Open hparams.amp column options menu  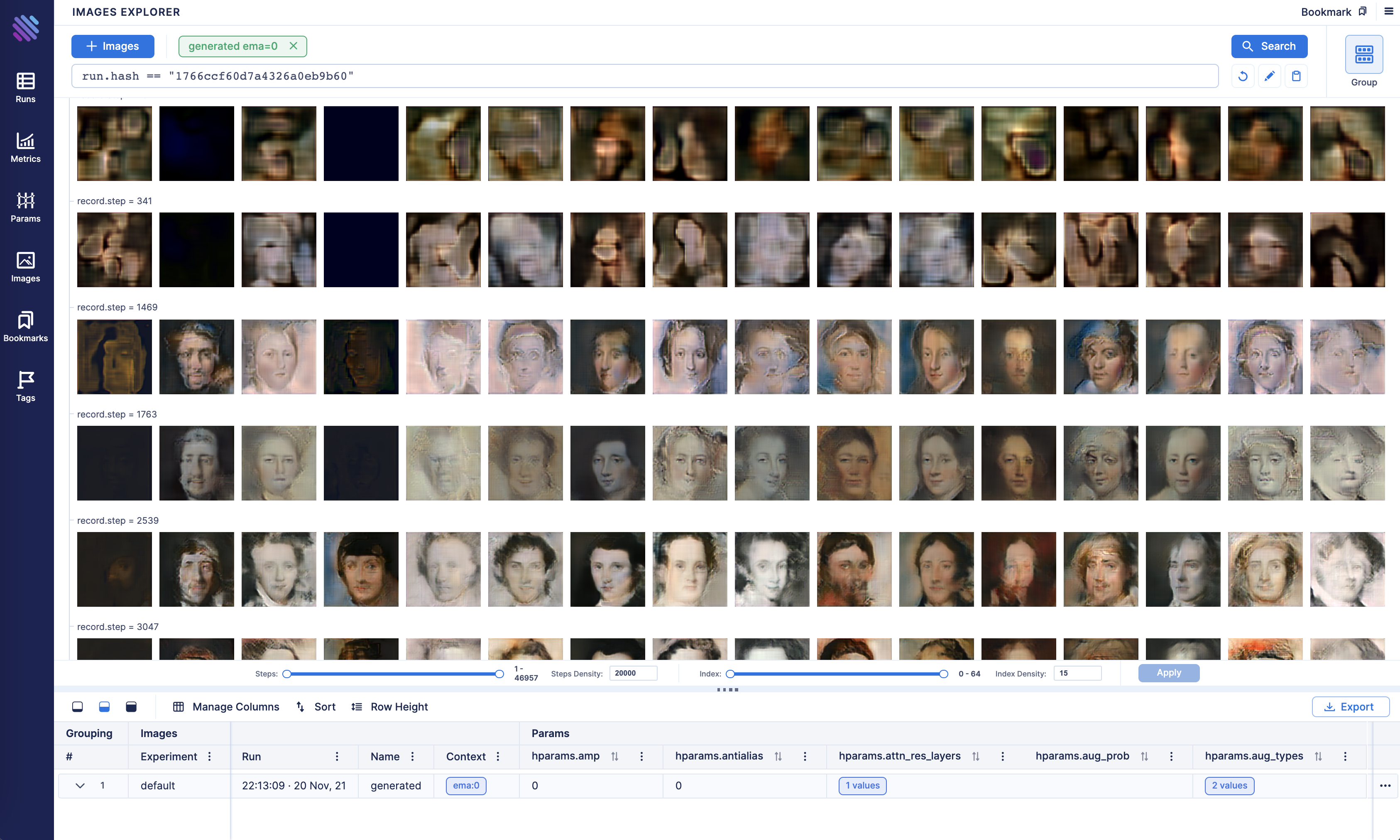click(641, 756)
